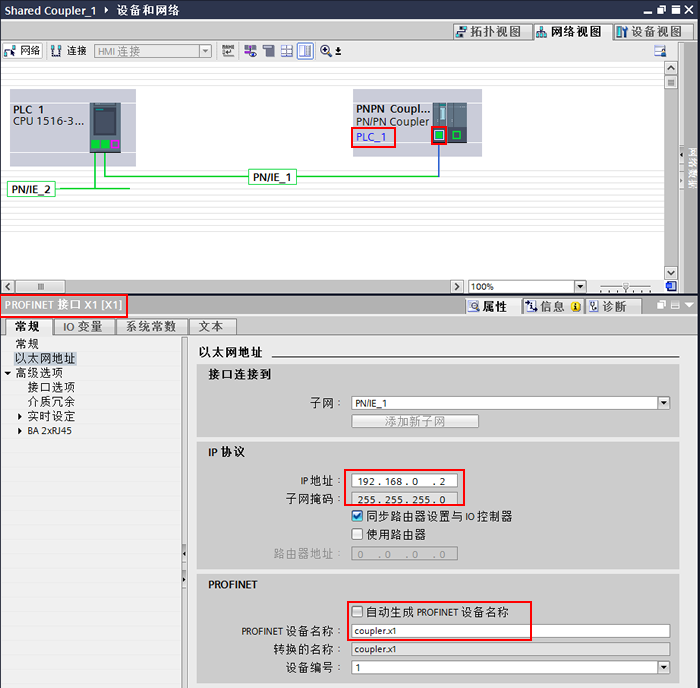Viewport: 700px width, 688px height.
Task: Click the 子网掩码 subnet mask field
Action: click(404, 499)
